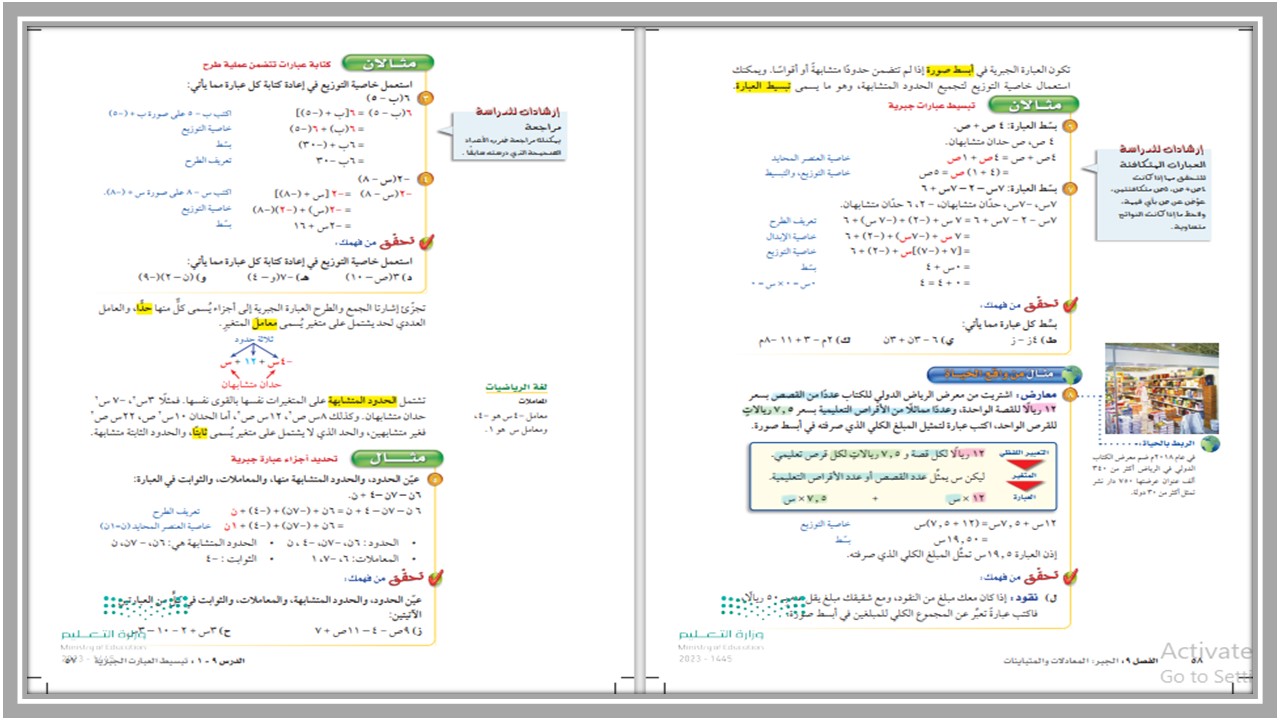Click the green مثالان badge beside كتابة عبارات تتضمن عملية طرح

point(388,62)
